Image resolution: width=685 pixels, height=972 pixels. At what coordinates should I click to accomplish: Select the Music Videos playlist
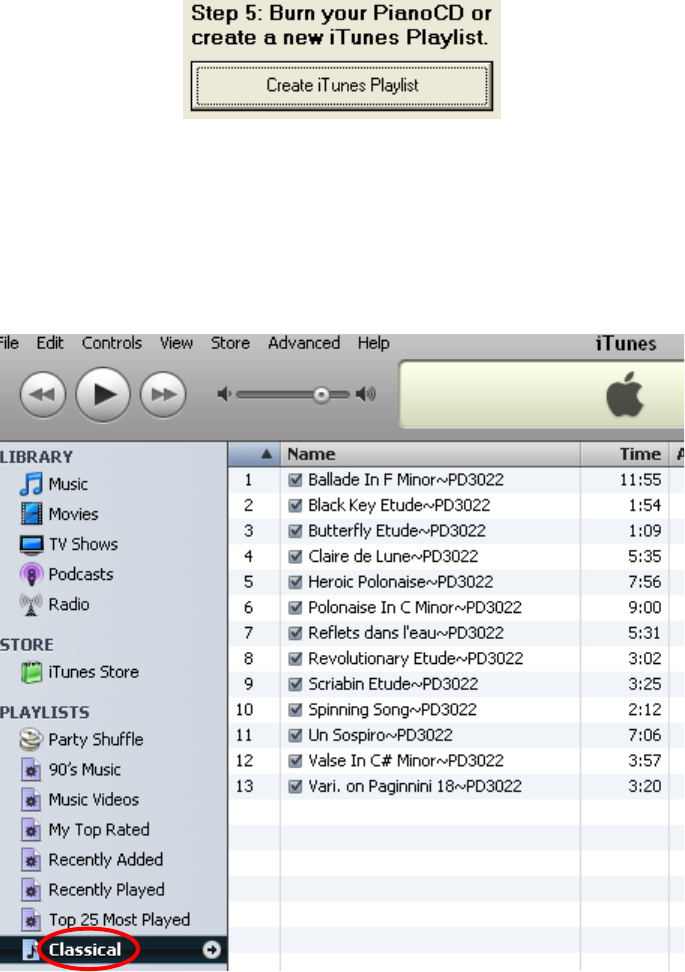pyautogui.click(x=94, y=800)
